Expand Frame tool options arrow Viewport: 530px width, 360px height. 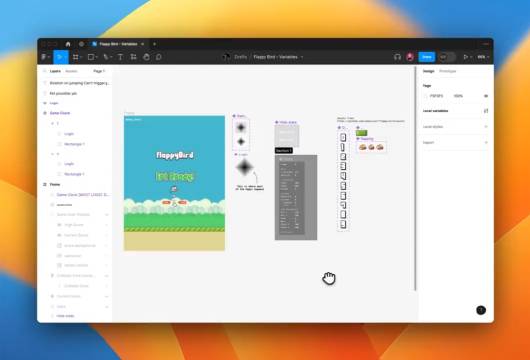tap(81, 57)
